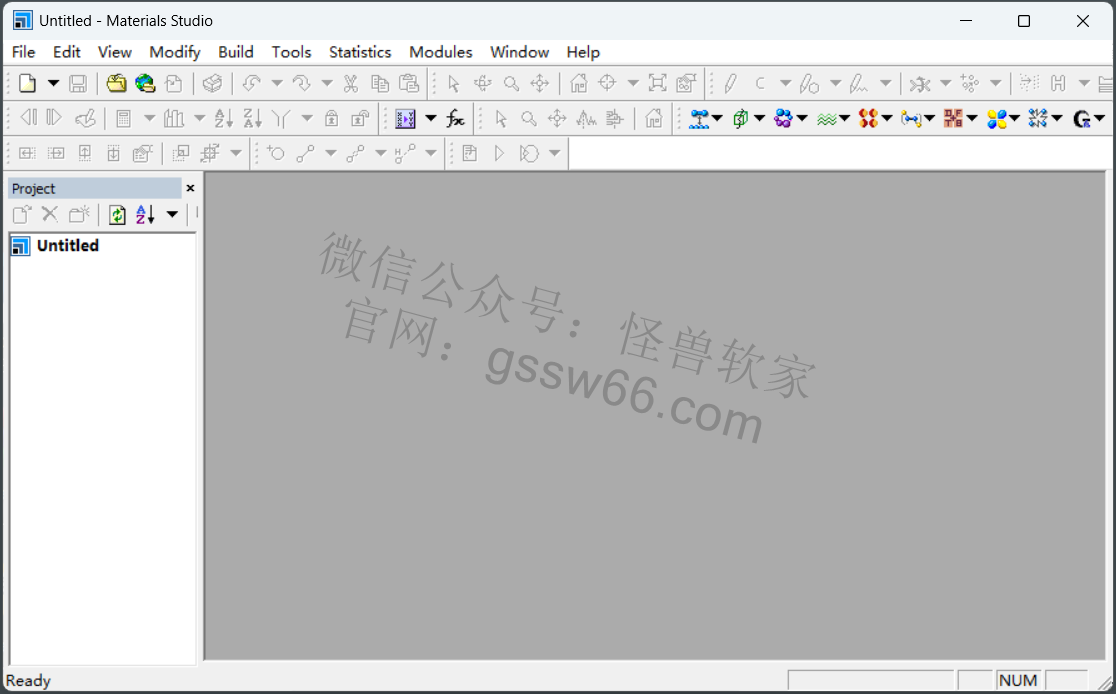Select the Sketch Ring tool
The height and width of the screenshot is (694, 1116).
[x=809, y=83]
